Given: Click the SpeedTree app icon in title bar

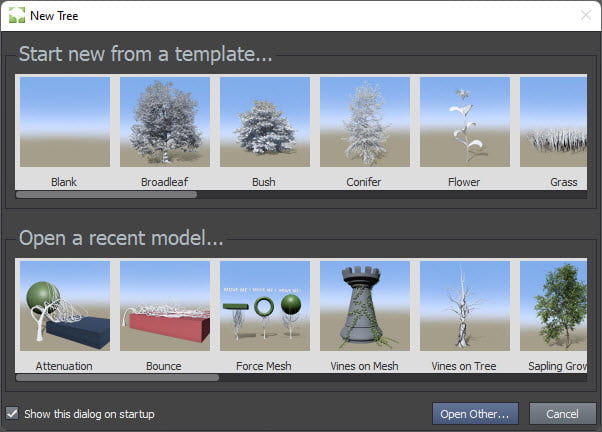Looking at the screenshot, I should (x=17, y=15).
